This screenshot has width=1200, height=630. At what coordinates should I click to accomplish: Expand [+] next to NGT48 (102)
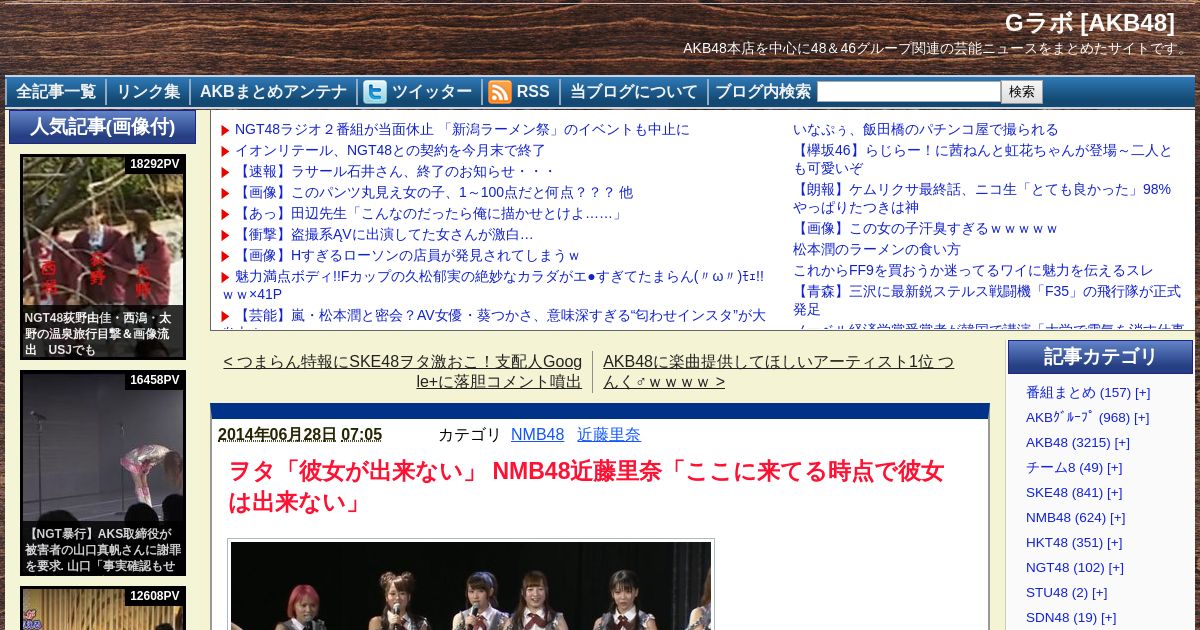pos(1116,567)
